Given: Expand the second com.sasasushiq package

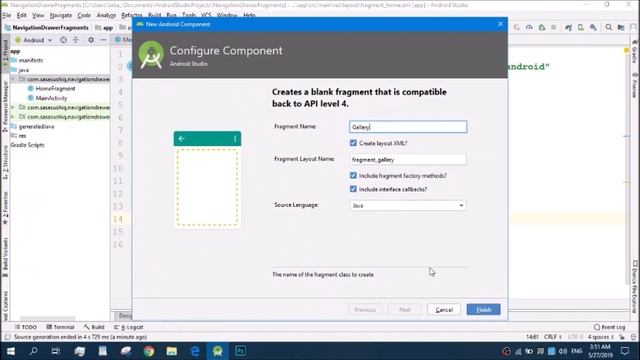Looking at the screenshot, I should point(13,107).
